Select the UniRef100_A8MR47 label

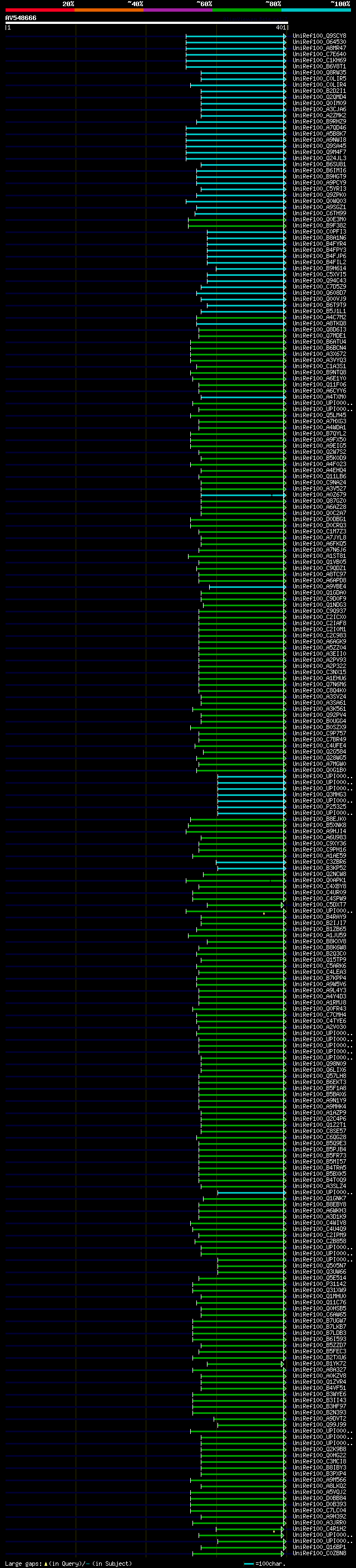tap(319, 48)
